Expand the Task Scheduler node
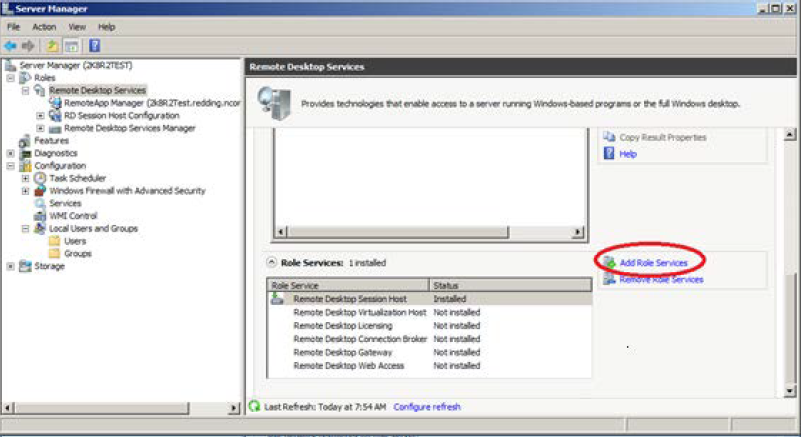Image resolution: width=801 pixels, height=439 pixels. point(26,178)
